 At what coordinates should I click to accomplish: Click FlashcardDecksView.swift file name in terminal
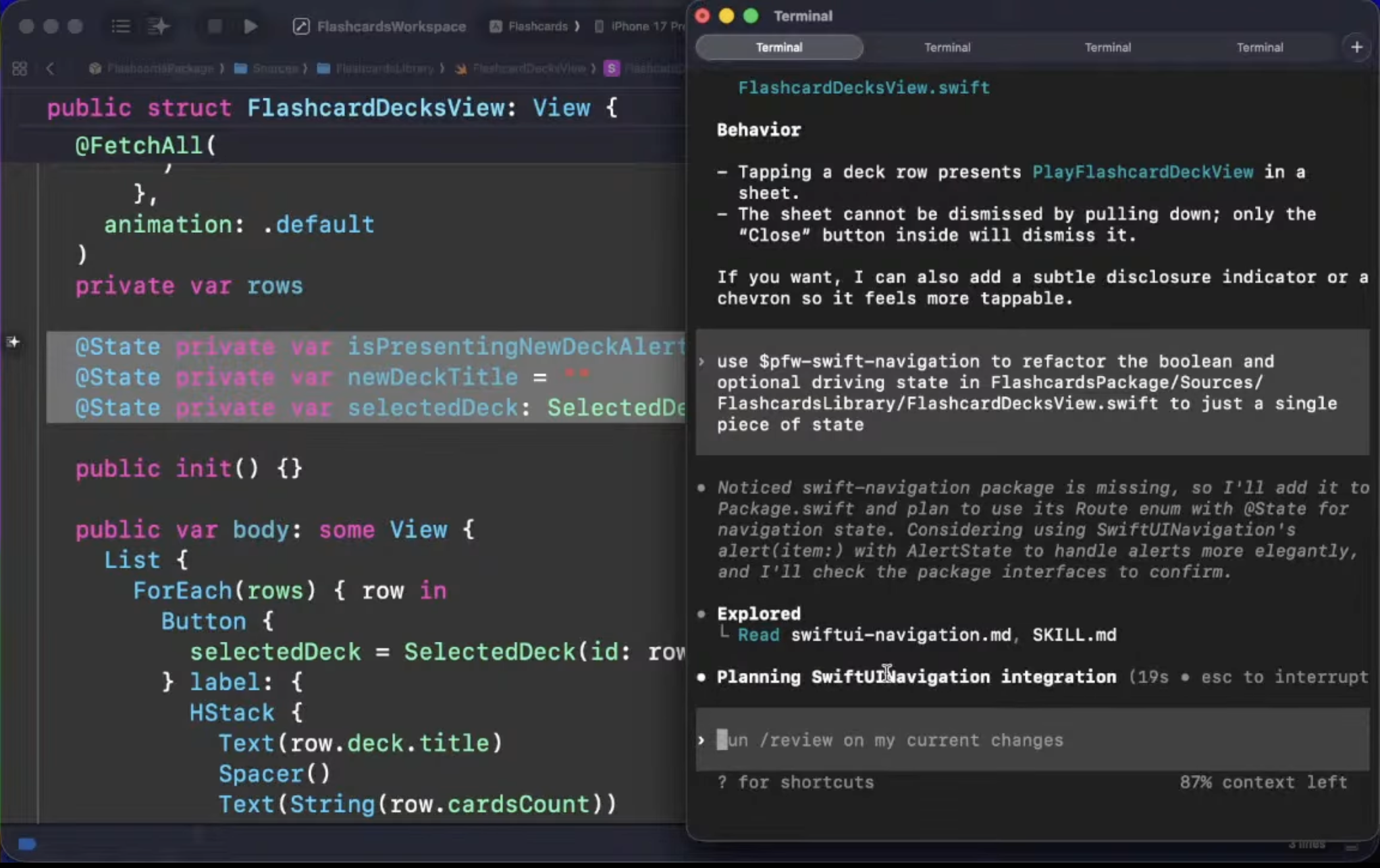pyautogui.click(x=864, y=88)
